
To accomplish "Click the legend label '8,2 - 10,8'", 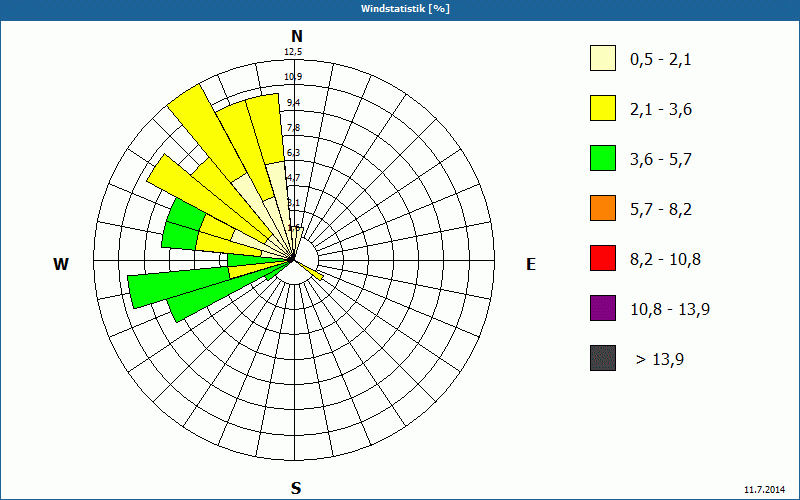I will [665, 260].
